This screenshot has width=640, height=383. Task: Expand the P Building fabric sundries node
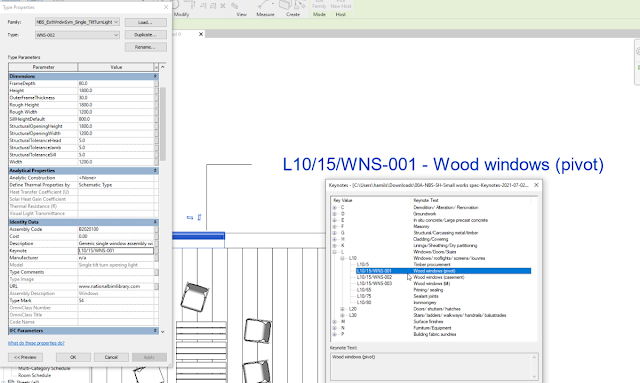[335, 334]
